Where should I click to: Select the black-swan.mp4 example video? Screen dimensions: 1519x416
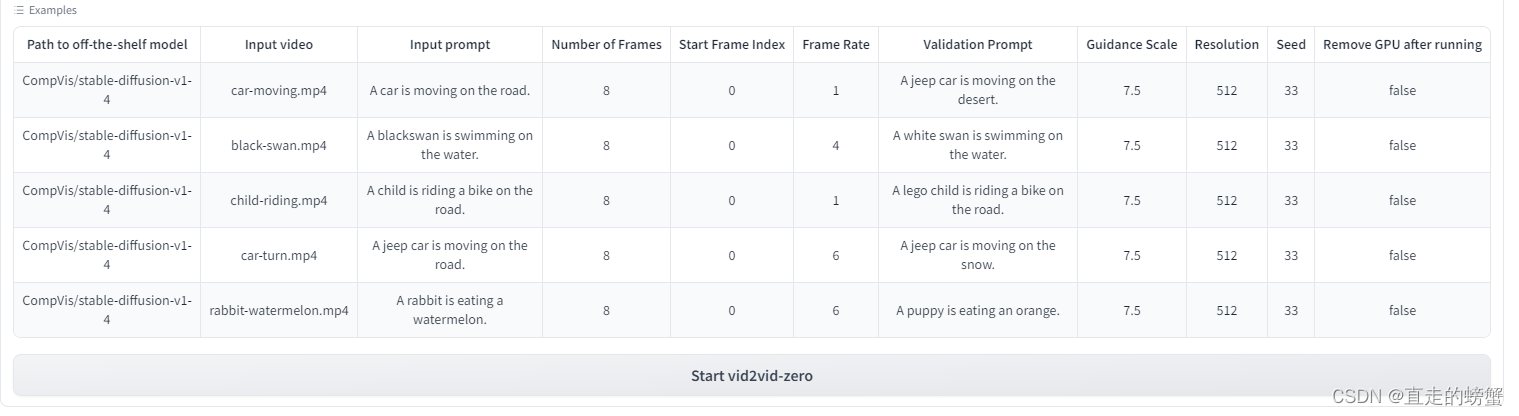coord(278,145)
